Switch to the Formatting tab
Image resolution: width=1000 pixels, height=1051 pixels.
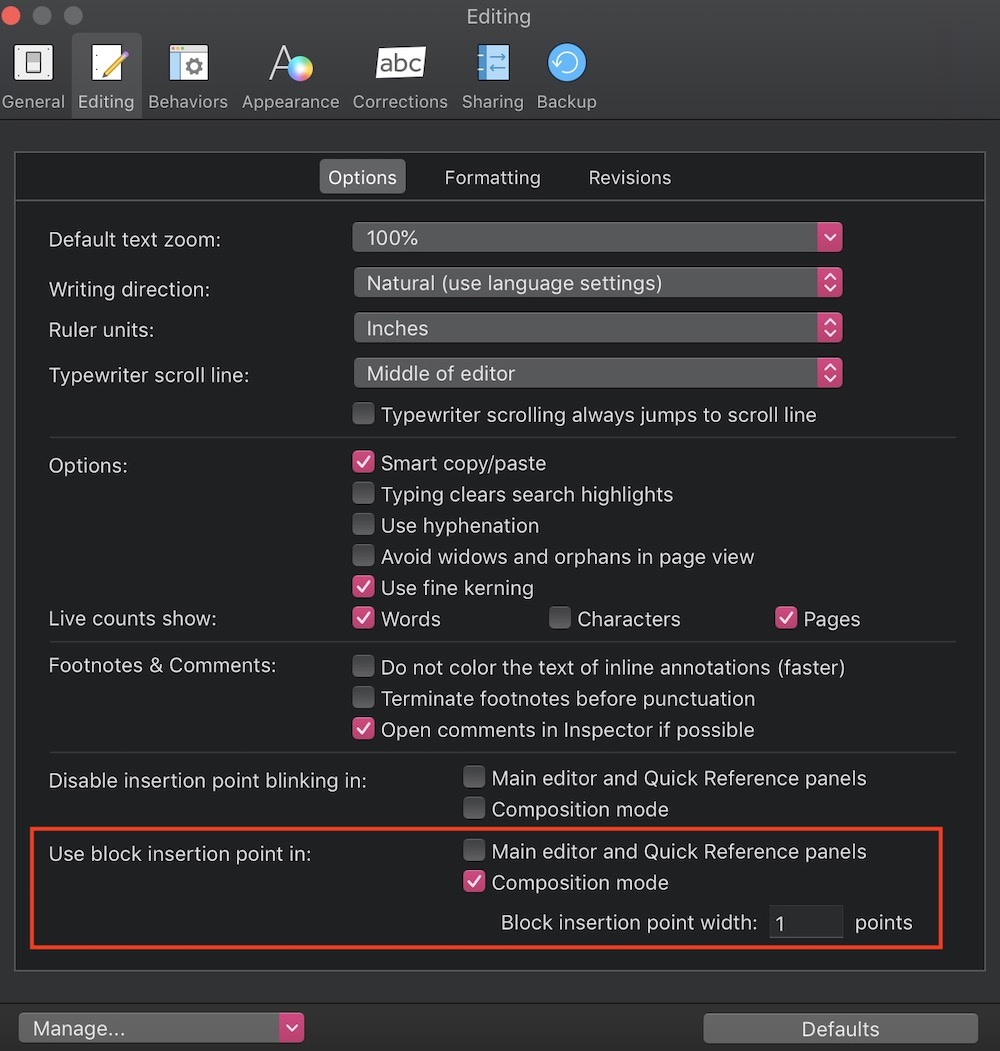tap(493, 177)
